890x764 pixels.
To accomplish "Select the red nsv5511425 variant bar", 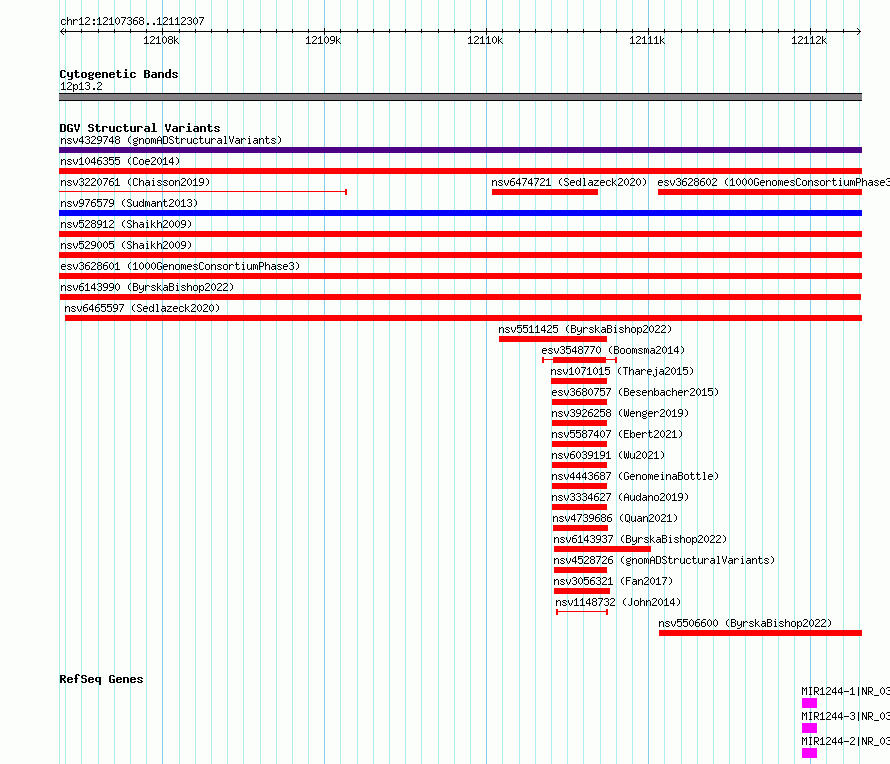I will point(553,339).
